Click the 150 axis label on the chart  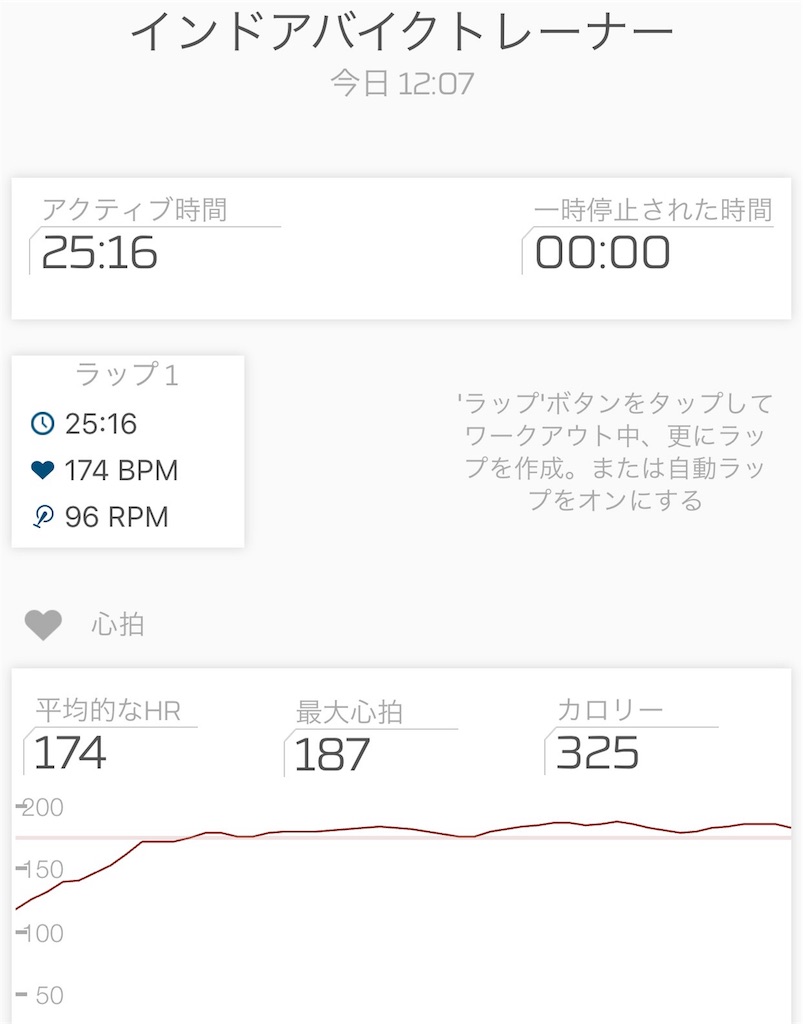[x=42, y=870]
